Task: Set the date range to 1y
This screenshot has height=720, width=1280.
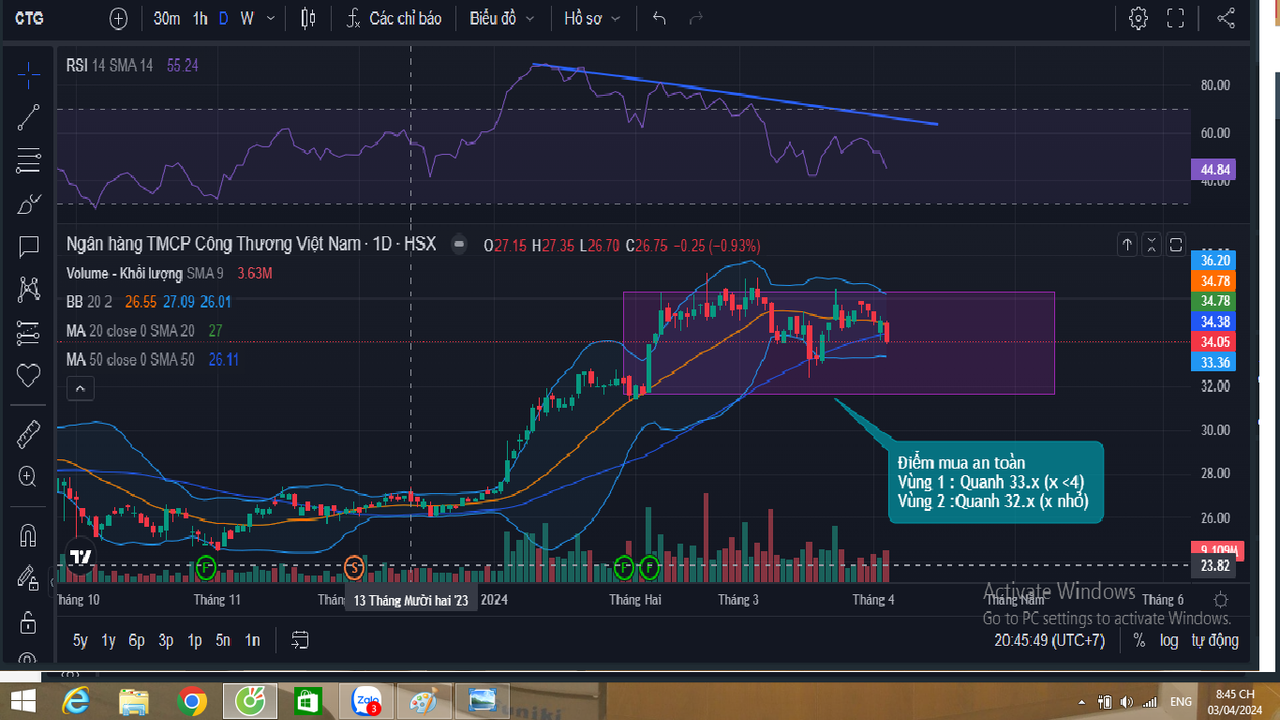Action: [x=109, y=640]
